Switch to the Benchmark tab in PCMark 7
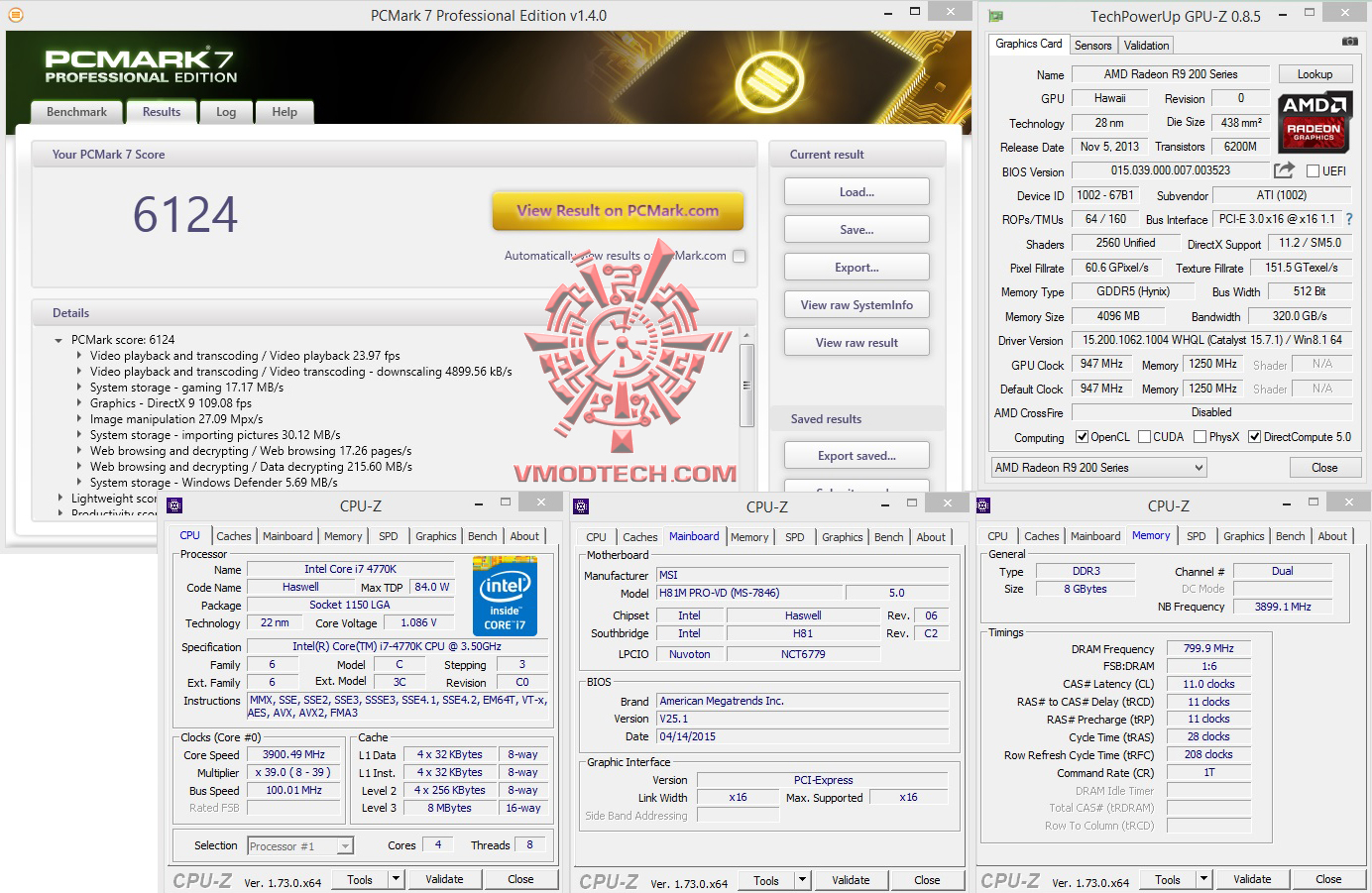Image resolution: width=1372 pixels, height=893 pixels. coord(76,112)
